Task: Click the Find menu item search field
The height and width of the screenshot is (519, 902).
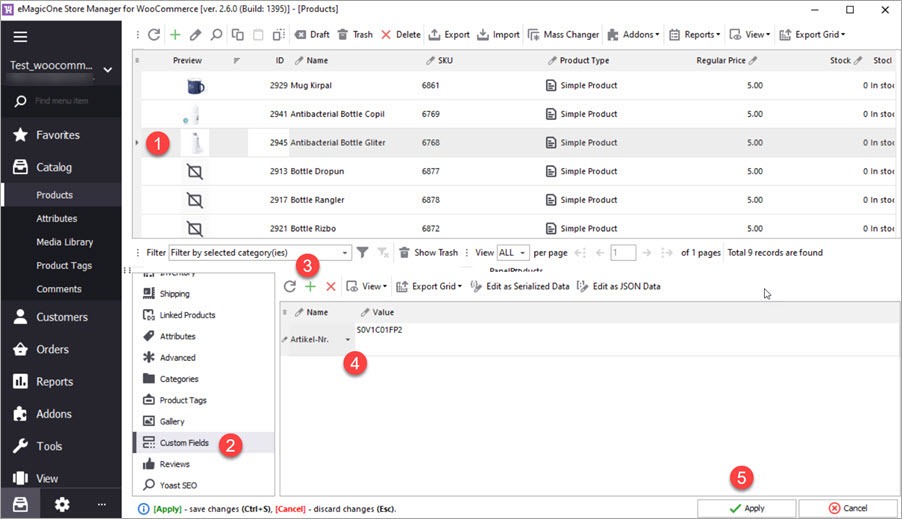Action: pyautogui.click(x=70, y=101)
